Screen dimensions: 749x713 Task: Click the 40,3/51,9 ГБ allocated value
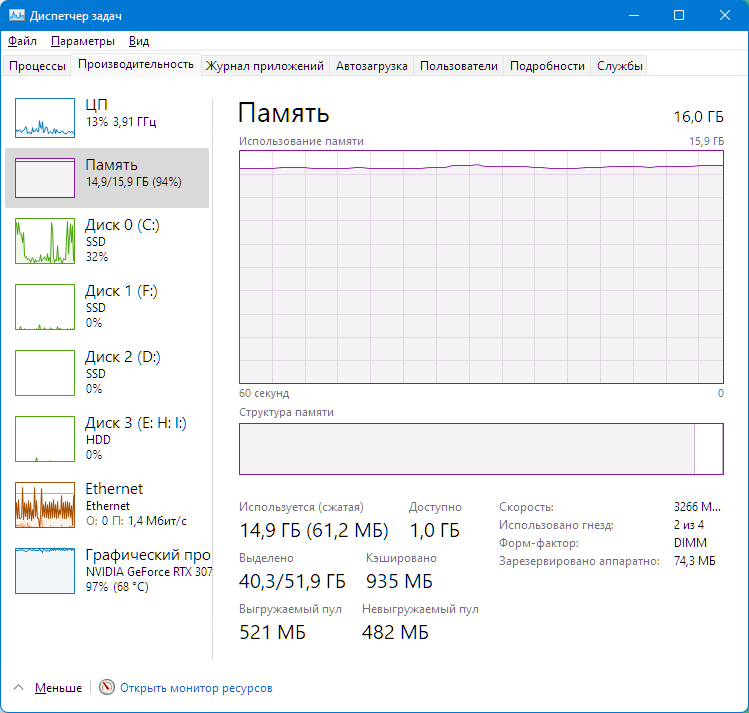292,581
